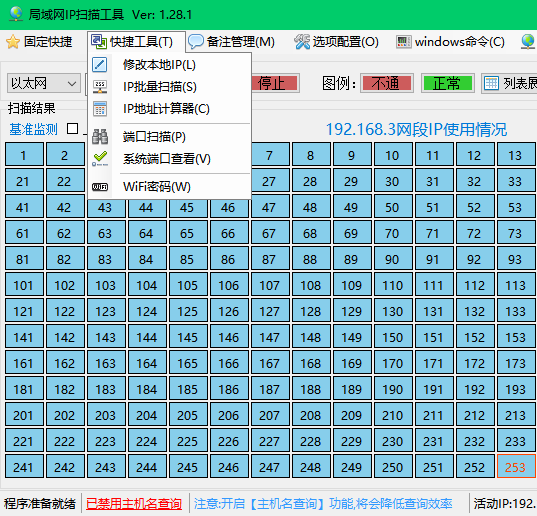This screenshot has width=537, height=516.
Task: Click the green checkmark icon for 系统端口查看
Action: 100,159
